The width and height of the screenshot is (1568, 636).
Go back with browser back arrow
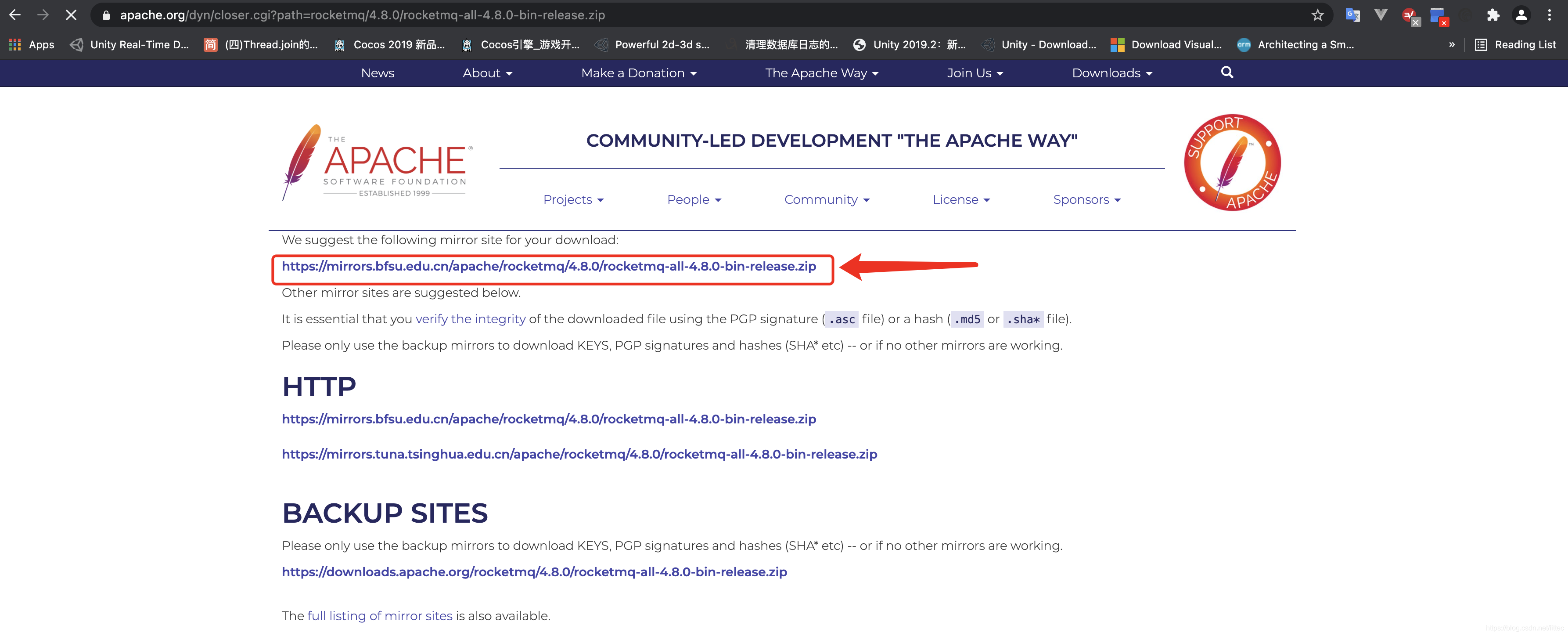(15, 14)
